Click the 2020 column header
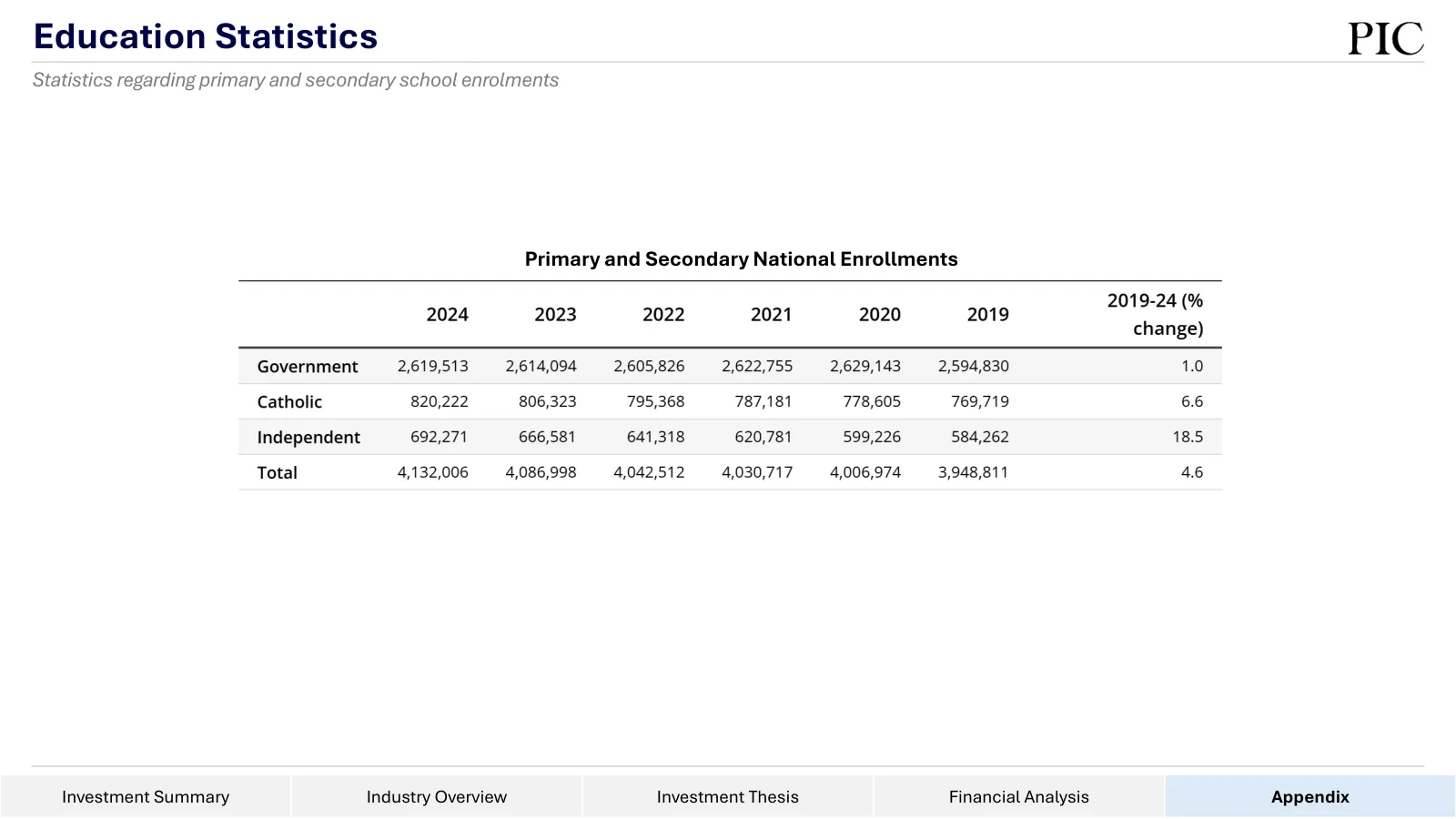This screenshot has height=819, width=1456. (x=880, y=315)
